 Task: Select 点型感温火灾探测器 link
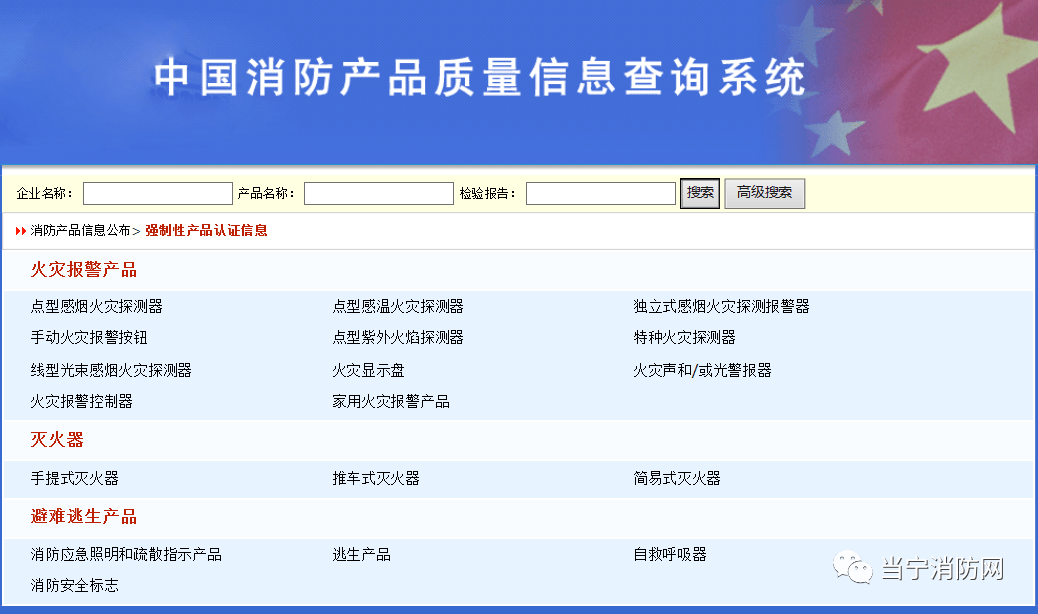(x=398, y=306)
